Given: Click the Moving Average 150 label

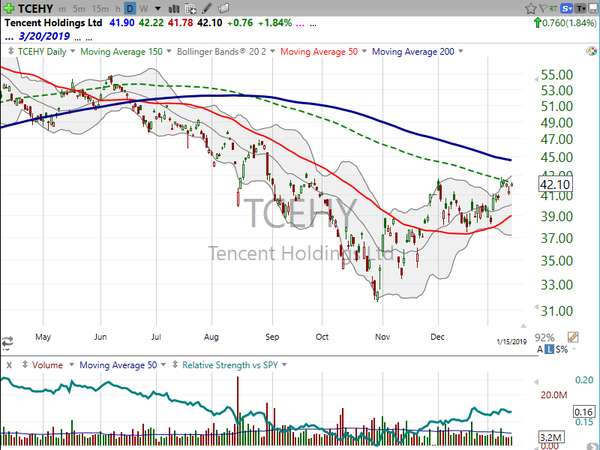Looking at the screenshot, I should (x=121, y=51).
